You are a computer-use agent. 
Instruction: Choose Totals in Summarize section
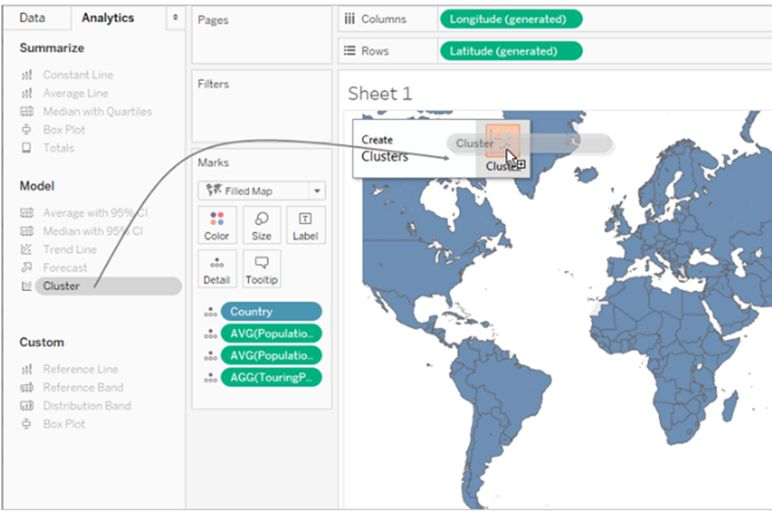point(59,148)
